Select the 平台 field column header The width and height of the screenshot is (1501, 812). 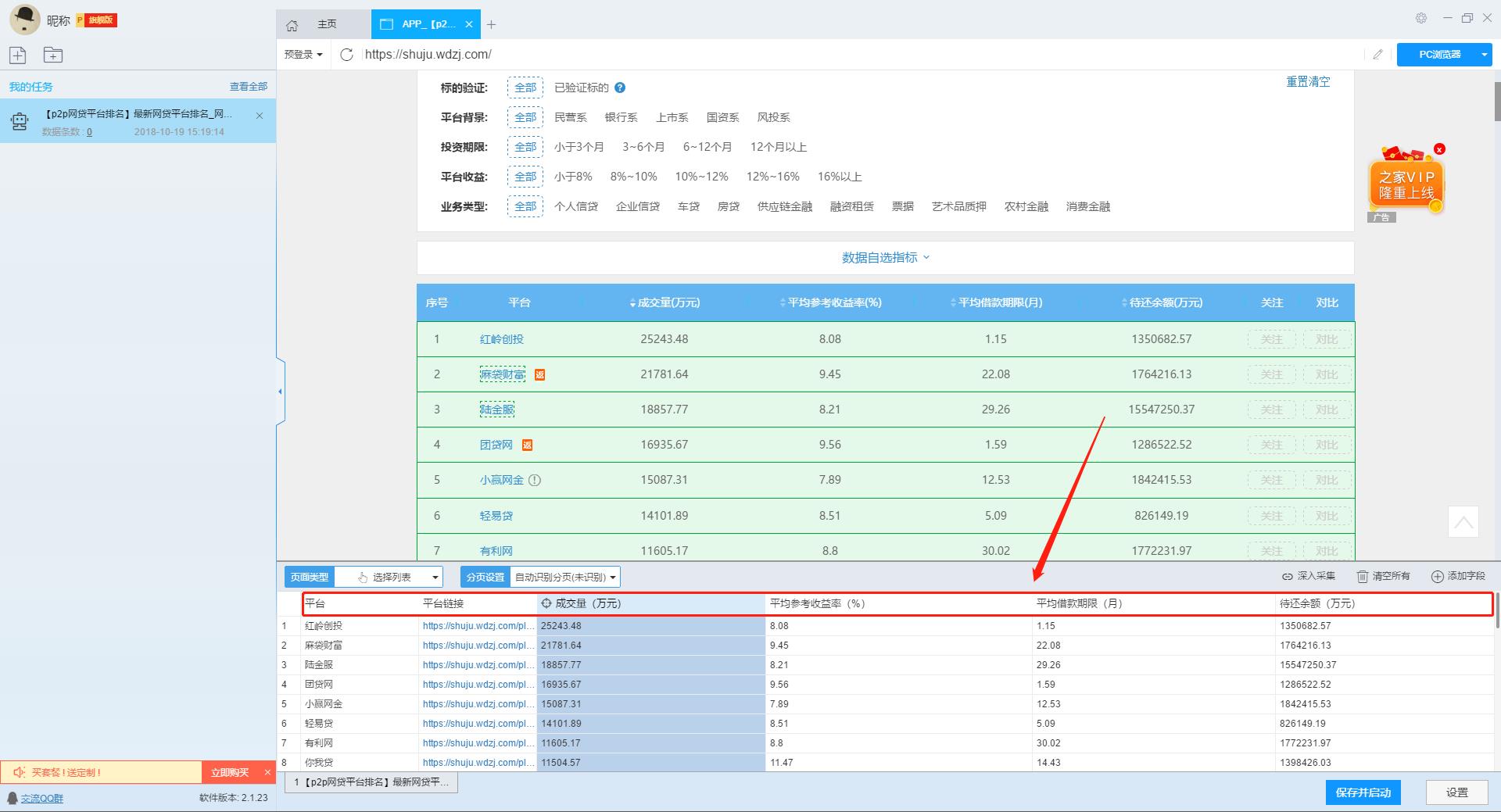[x=360, y=603]
